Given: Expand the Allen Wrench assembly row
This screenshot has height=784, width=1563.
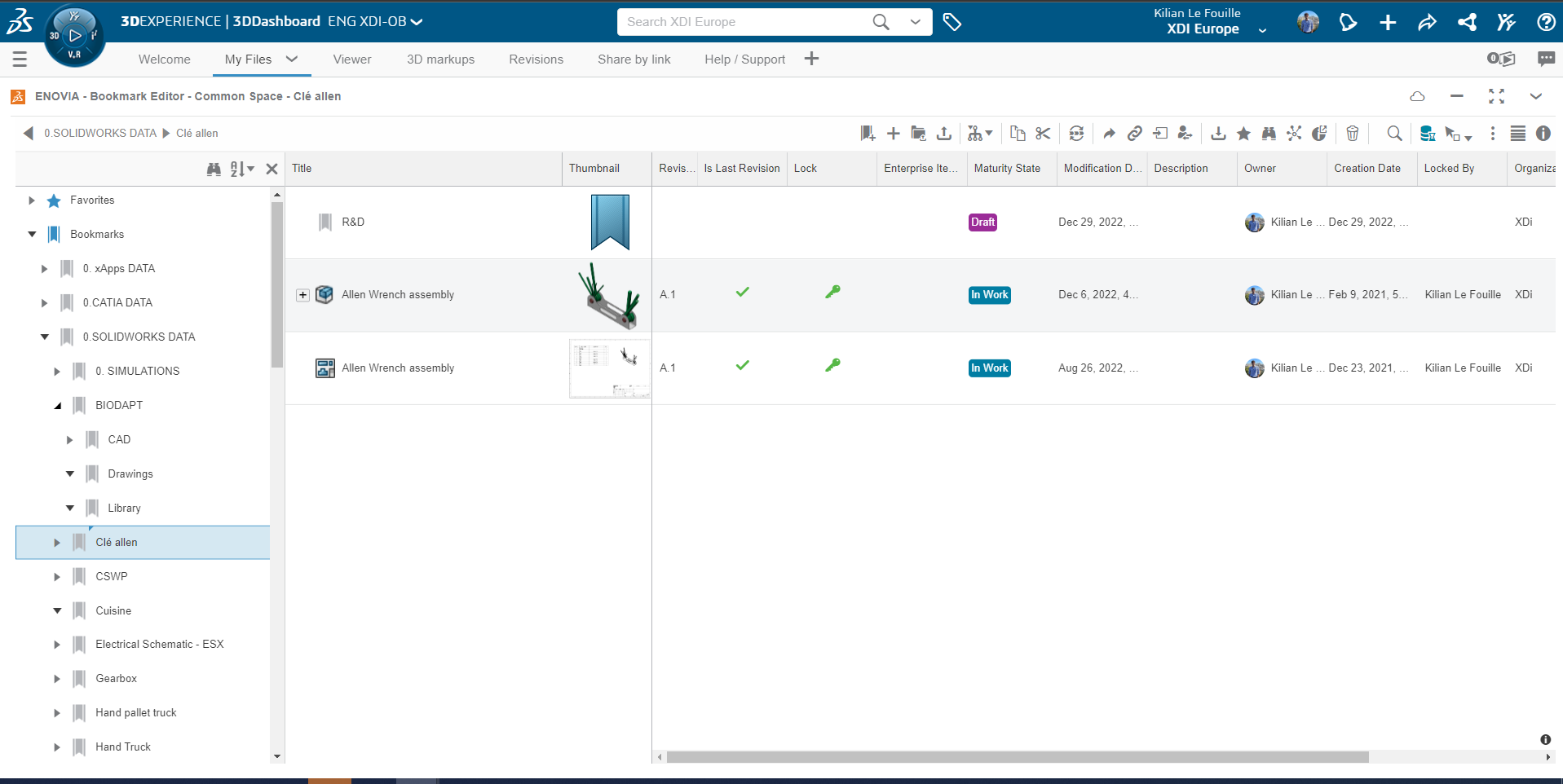Looking at the screenshot, I should 302,295.
